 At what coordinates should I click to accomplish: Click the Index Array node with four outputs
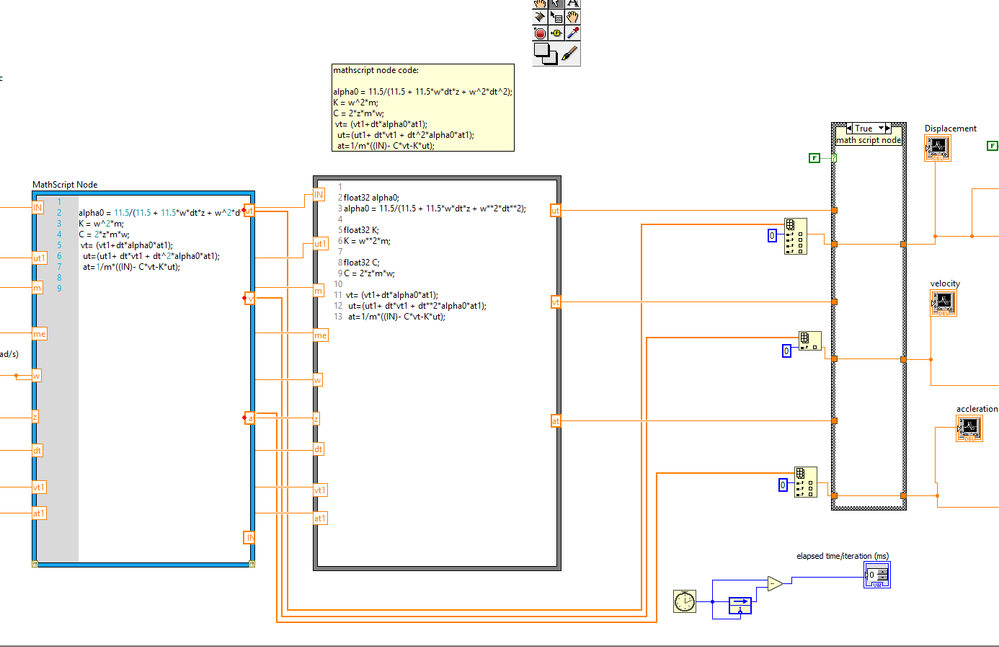click(x=795, y=236)
